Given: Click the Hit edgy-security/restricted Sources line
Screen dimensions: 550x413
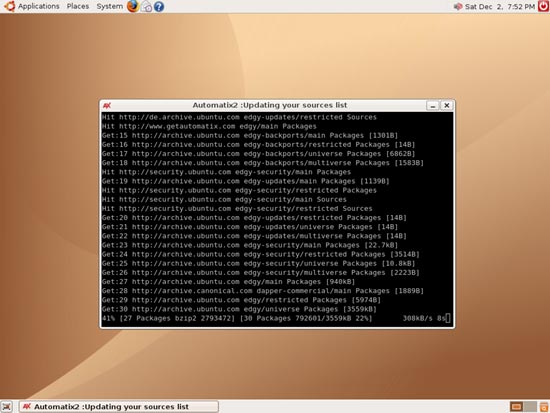Looking at the screenshot, I should click(x=237, y=208).
